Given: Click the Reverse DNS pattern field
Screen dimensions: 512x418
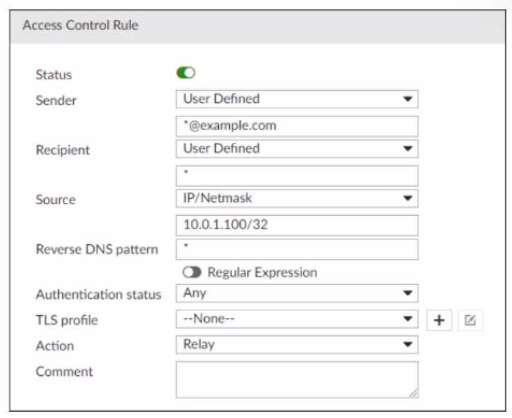Looking at the screenshot, I should click(x=297, y=250).
